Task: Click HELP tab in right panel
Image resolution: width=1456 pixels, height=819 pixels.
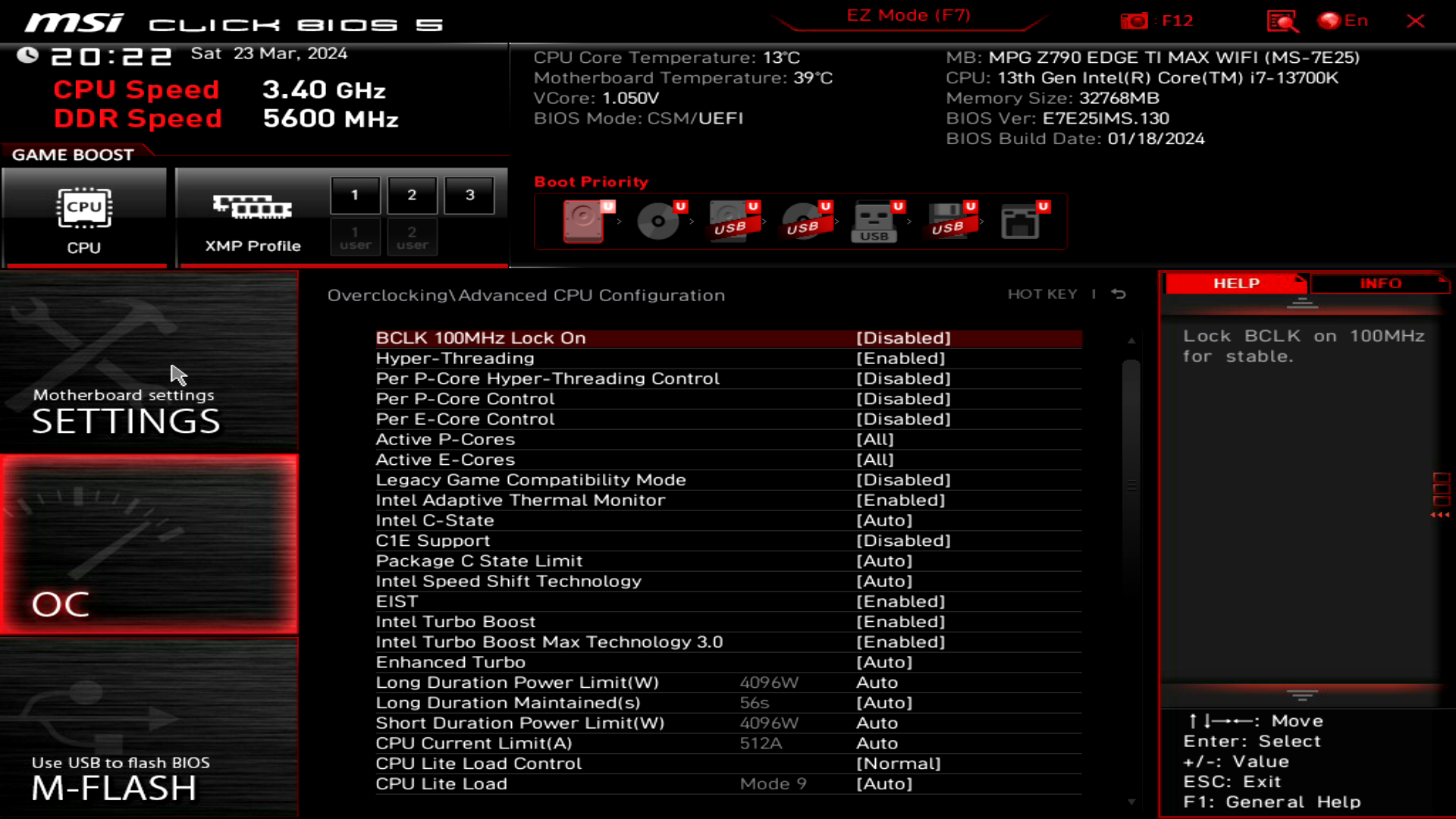Action: 1235,283
